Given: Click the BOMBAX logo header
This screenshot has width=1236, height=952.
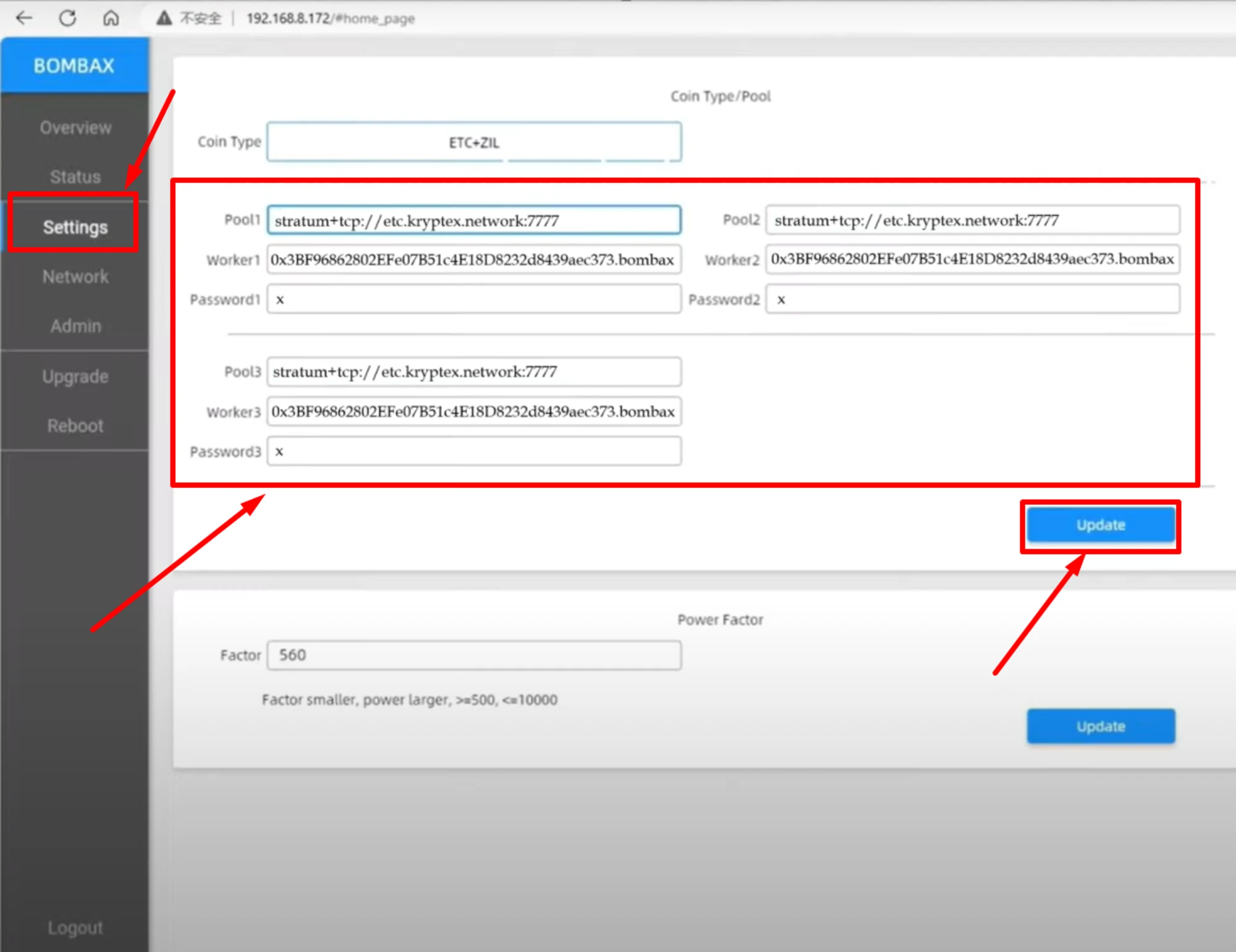Looking at the screenshot, I should tap(74, 65).
